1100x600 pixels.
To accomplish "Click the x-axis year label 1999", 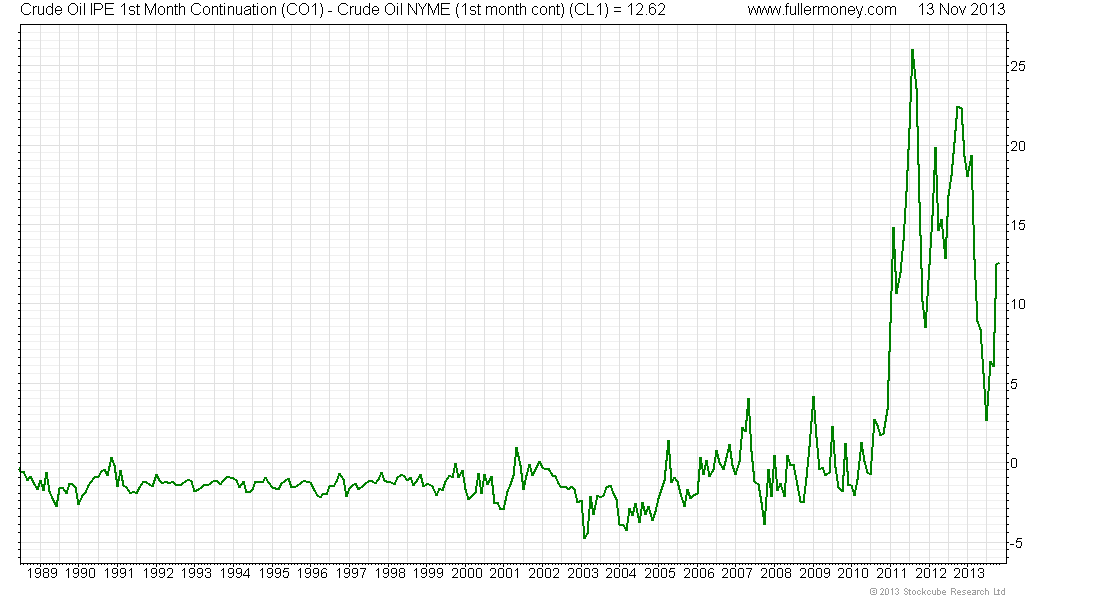I will [x=428, y=573].
